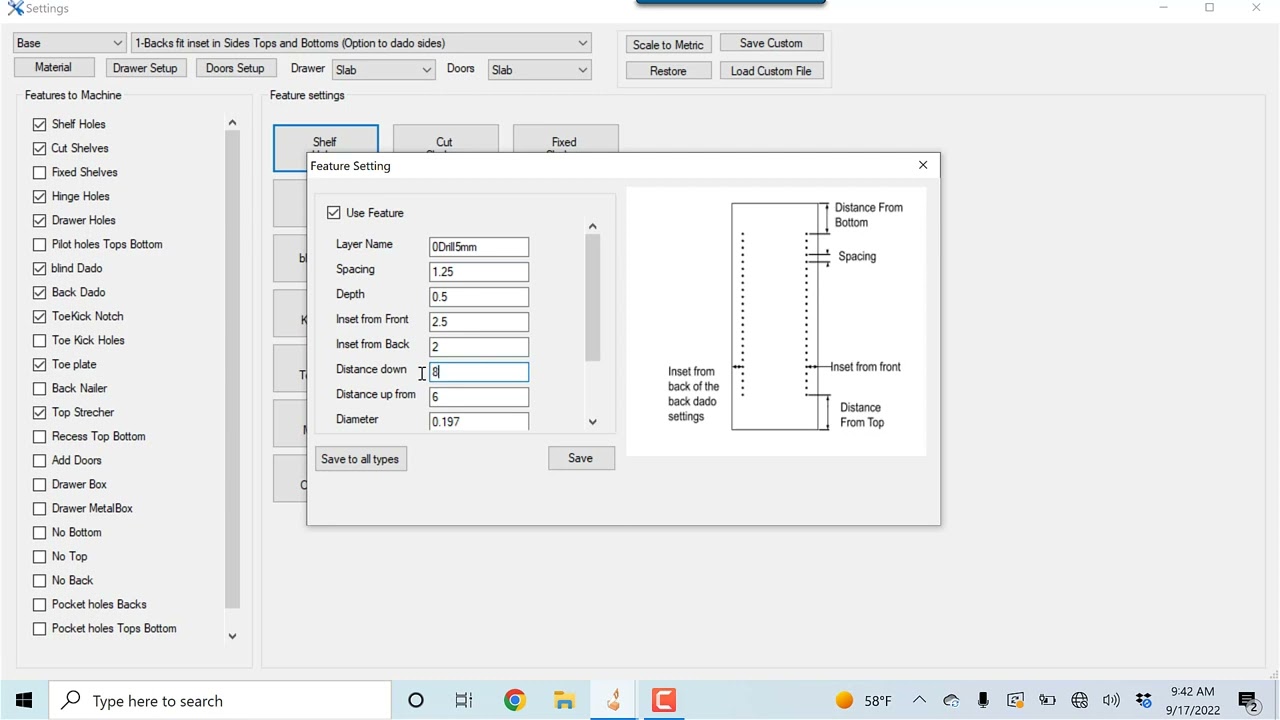
Task: Click the Diameter input field
Action: [x=479, y=421]
